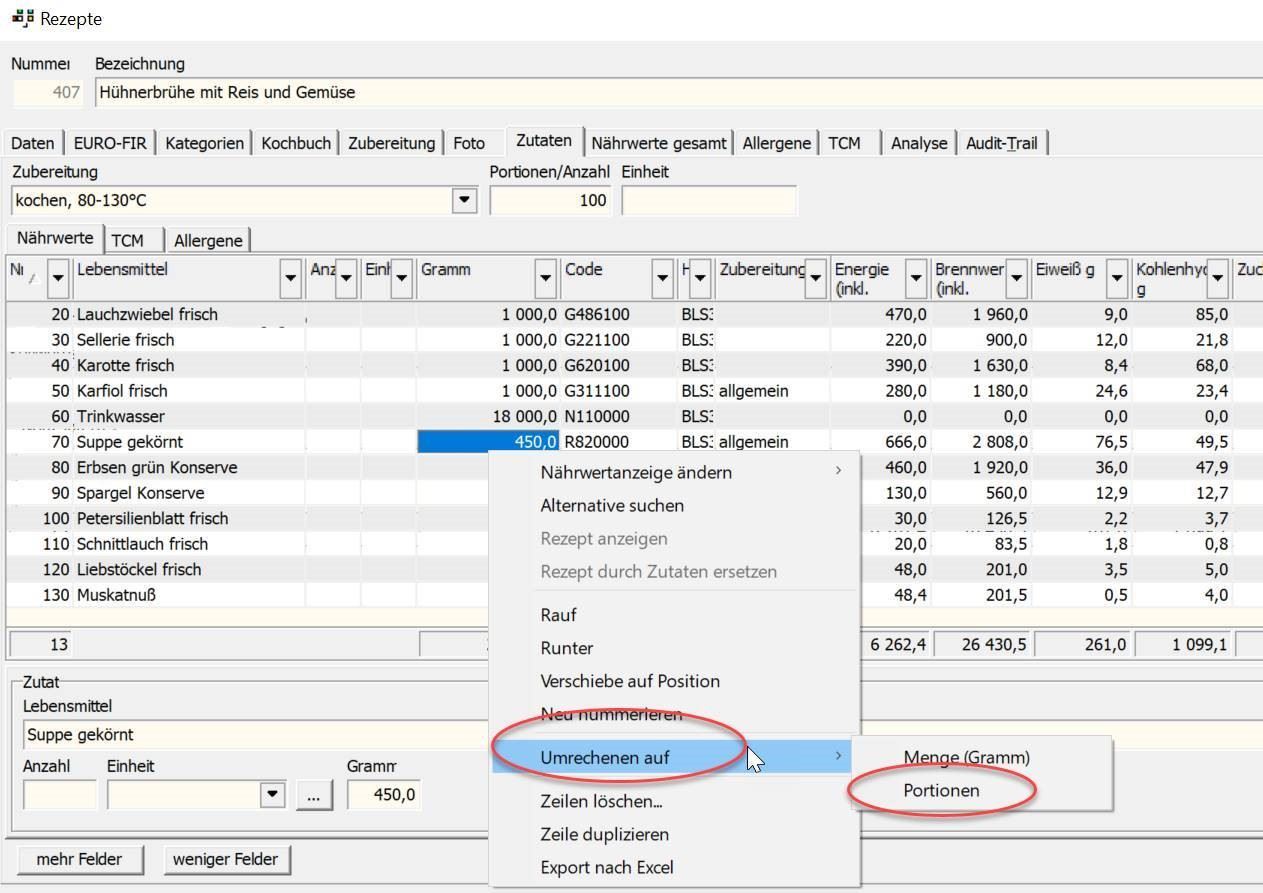This screenshot has width=1263, height=893.
Task: Open the Zubereitung combo box dropdown
Action: point(464,200)
